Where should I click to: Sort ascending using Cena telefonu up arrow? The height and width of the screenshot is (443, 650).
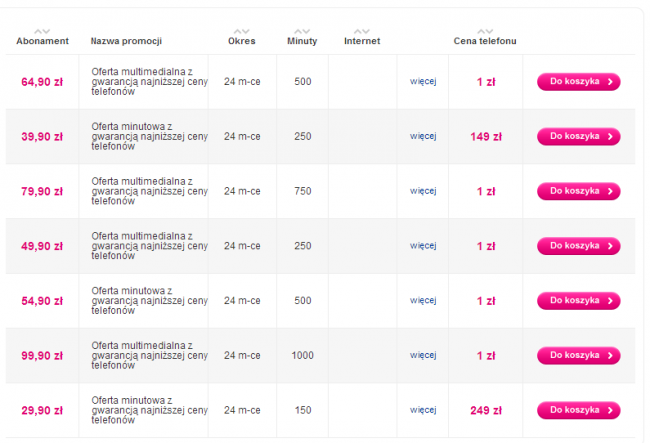(481, 31)
